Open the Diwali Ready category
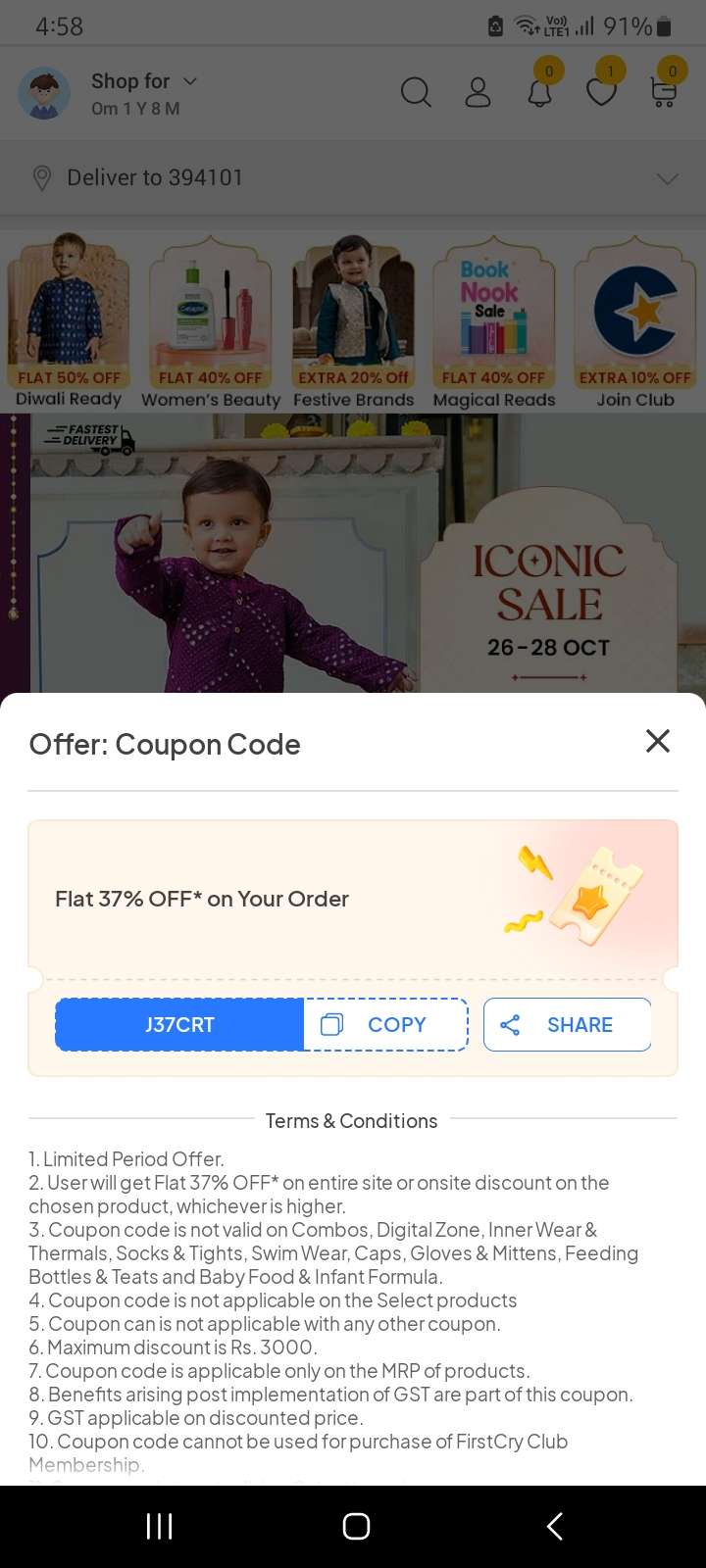The height and width of the screenshot is (1568, 706). (x=69, y=320)
